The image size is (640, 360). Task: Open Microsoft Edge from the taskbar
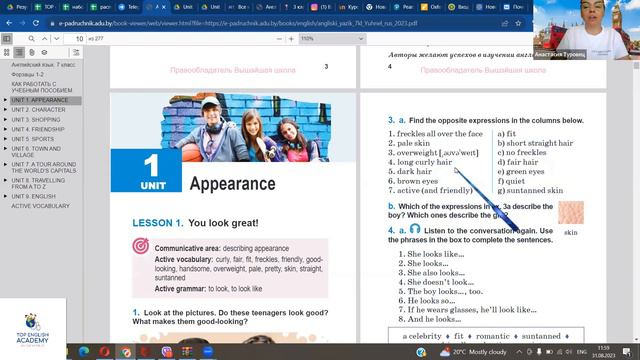click(x=84, y=351)
